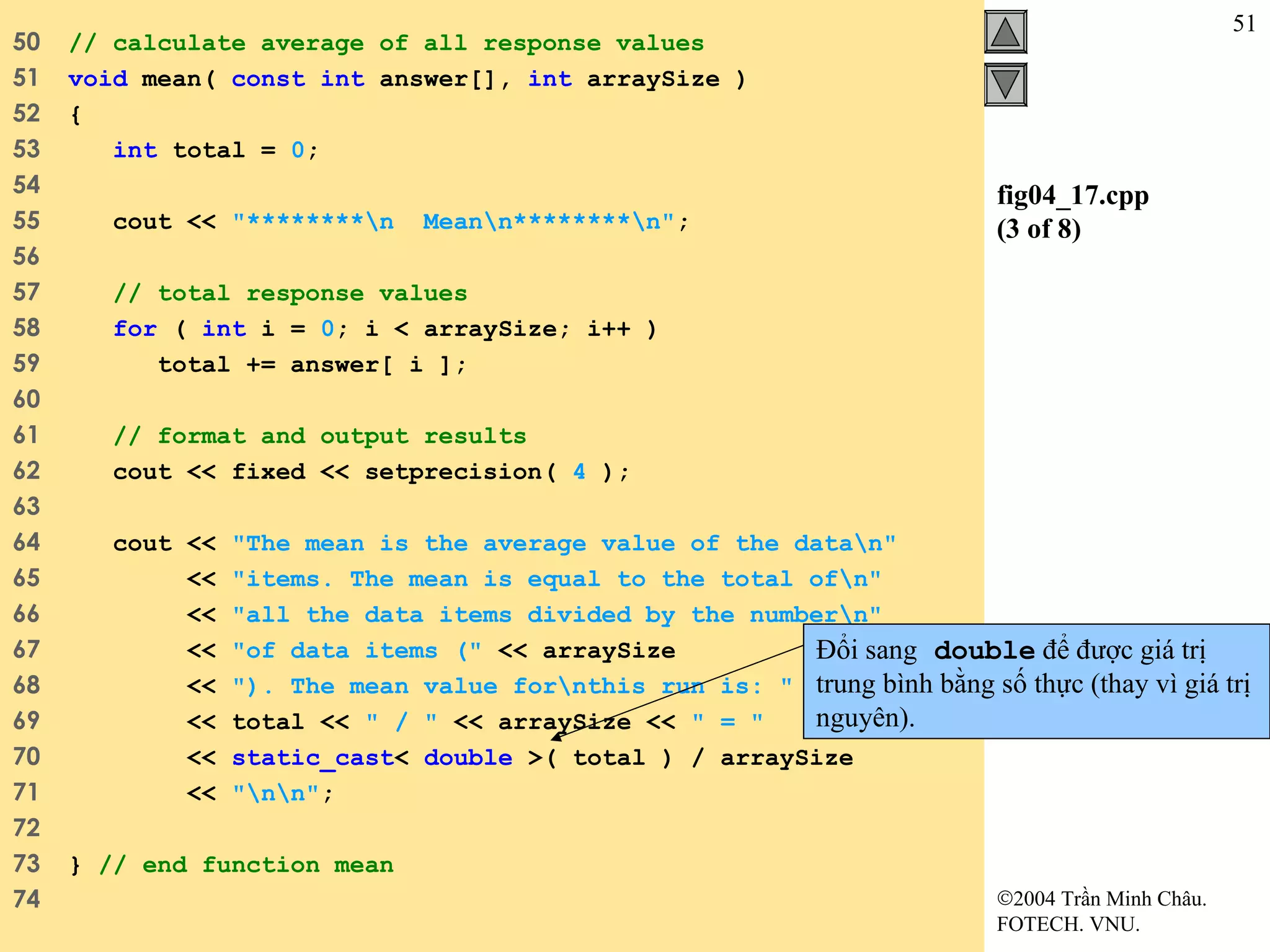Click the string "The mean is the average value"
The height and width of the screenshot is (952, 1270).
click(x=564, y=544)
